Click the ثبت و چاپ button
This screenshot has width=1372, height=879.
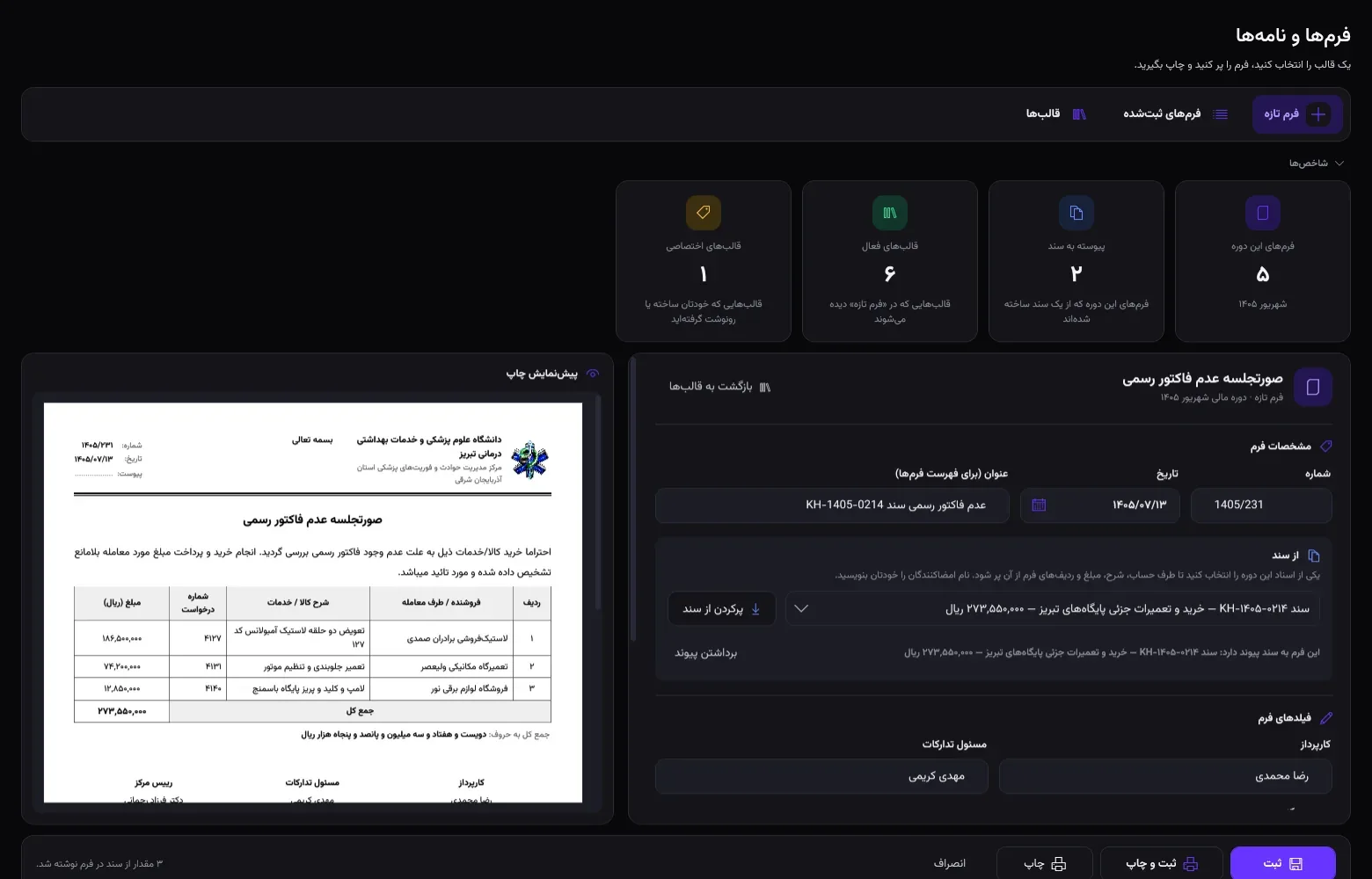pos(1162,863)
